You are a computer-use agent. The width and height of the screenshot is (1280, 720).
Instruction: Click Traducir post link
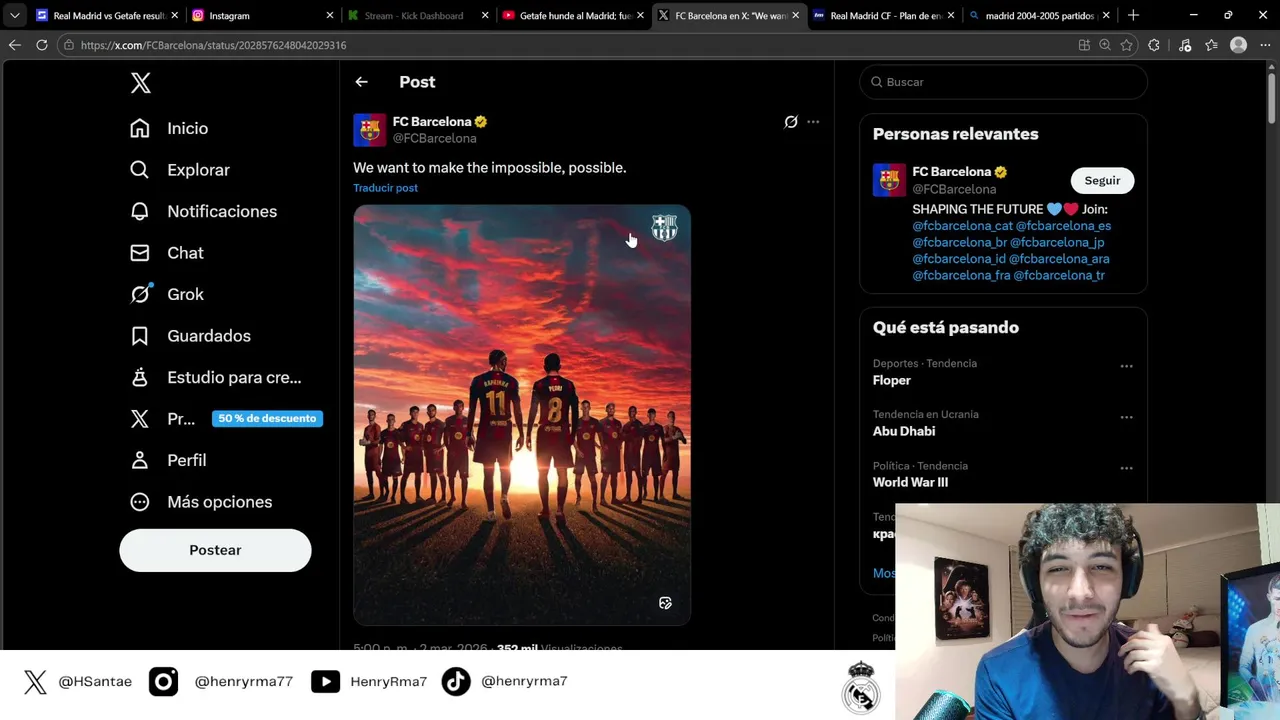tap(385, 188)
